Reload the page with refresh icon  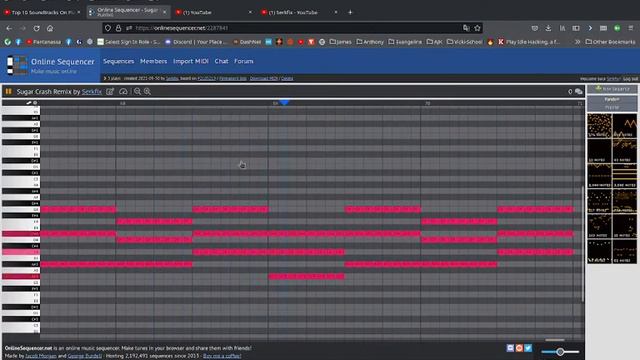pyautogui.click(x=36, y=28)
